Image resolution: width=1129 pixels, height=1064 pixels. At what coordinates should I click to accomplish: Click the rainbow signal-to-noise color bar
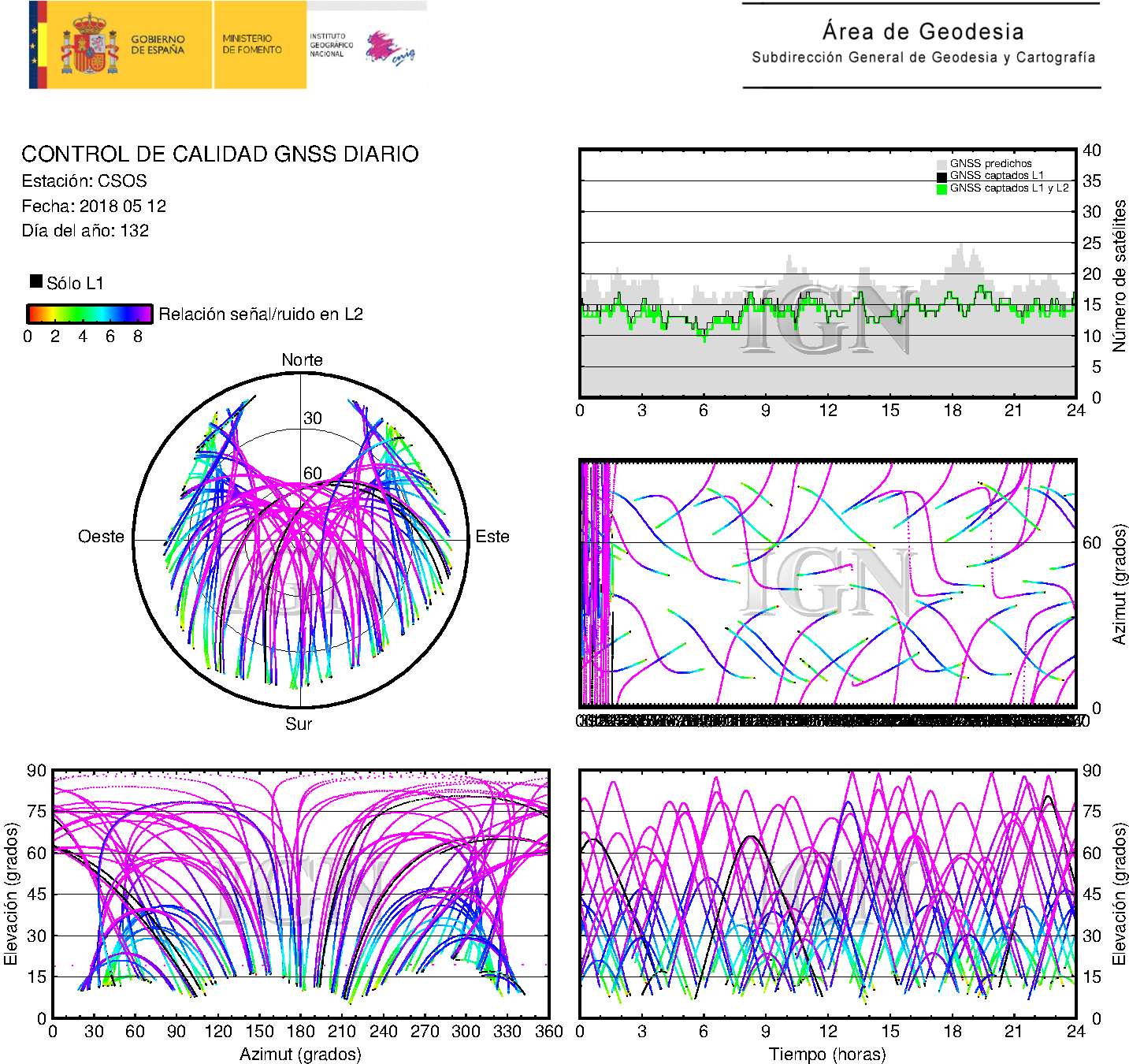pos(89,314)
